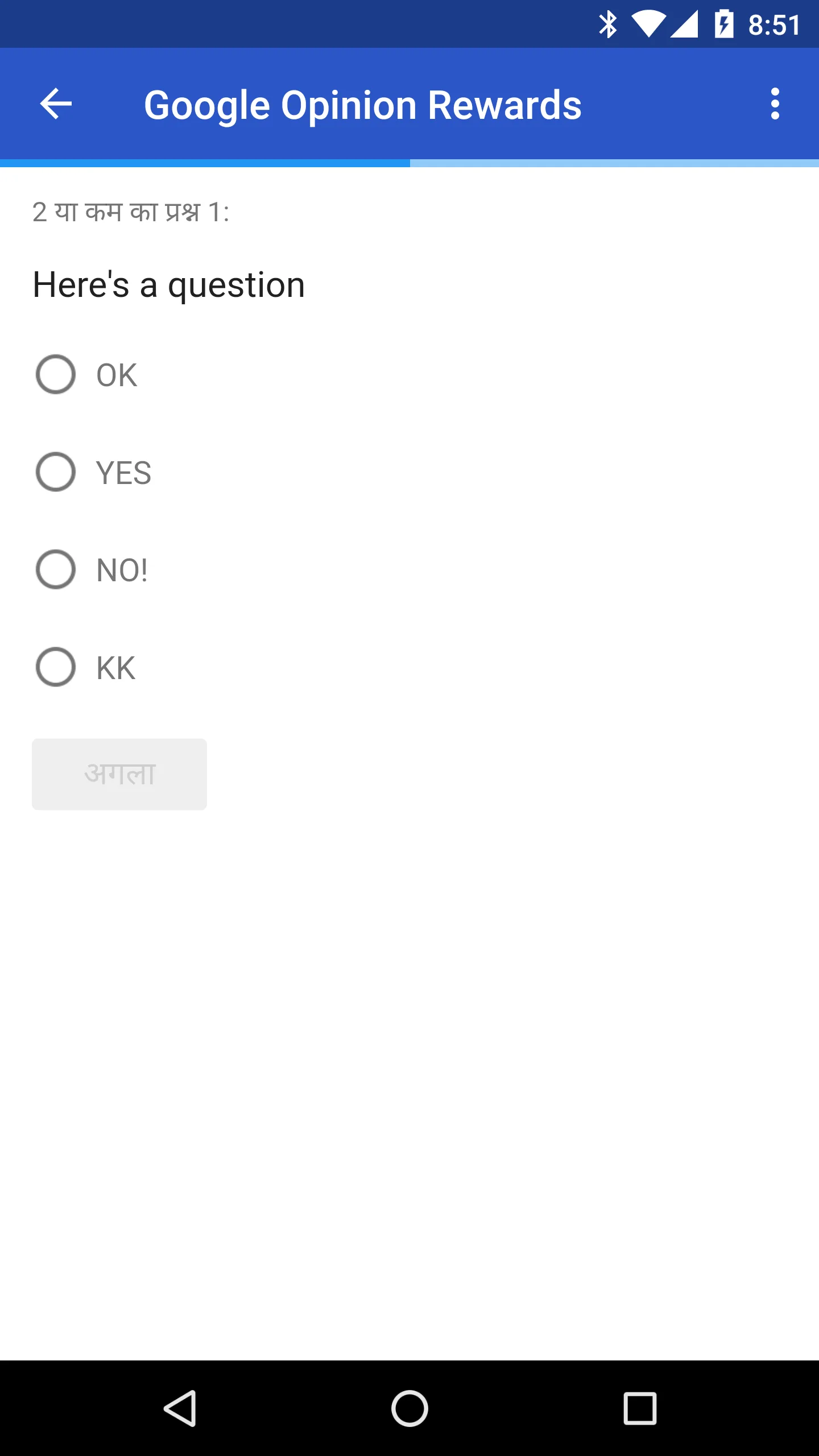Tap the "Here's a question" text

[169, 284]
